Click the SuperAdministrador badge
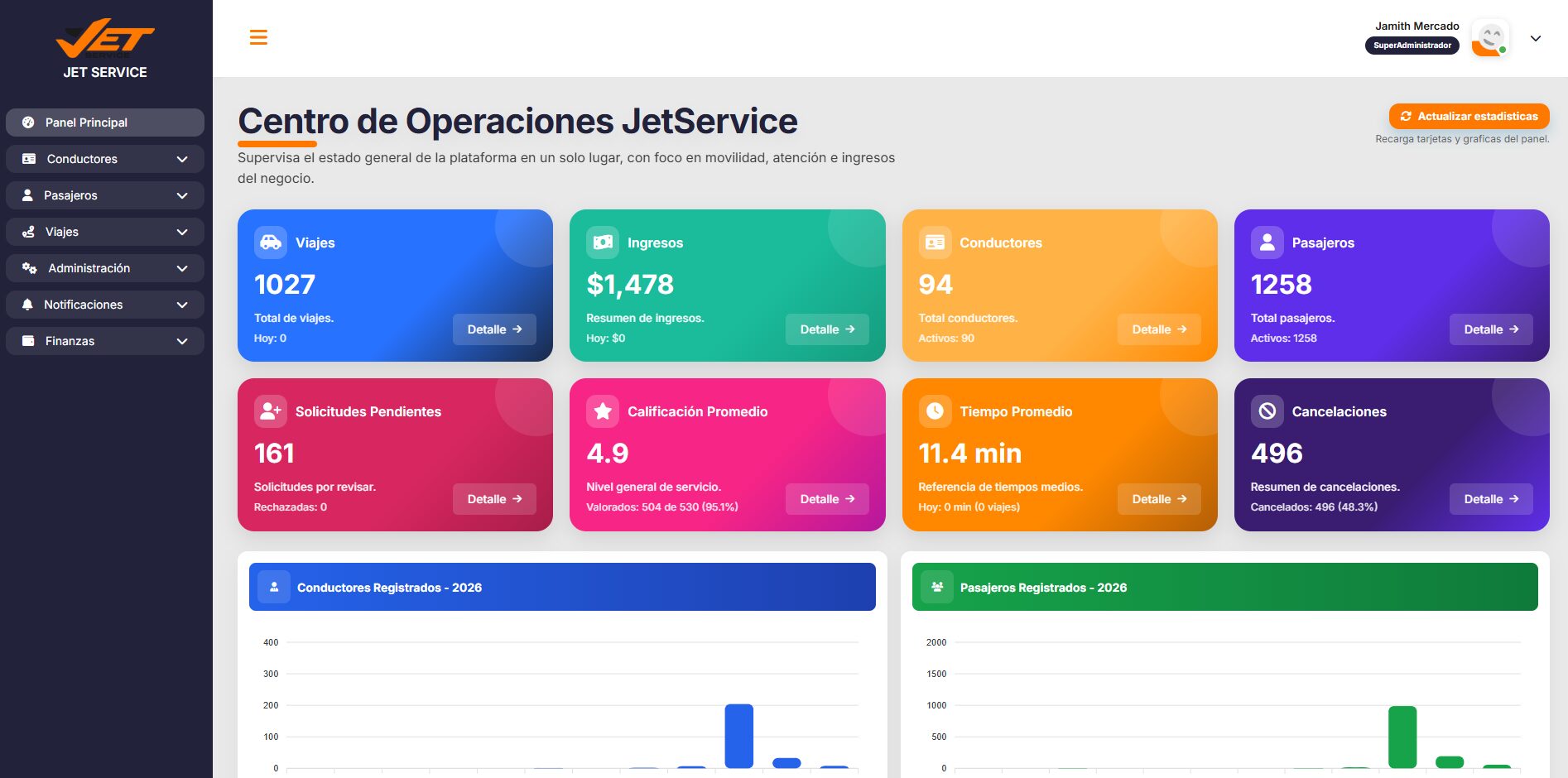The height and width of the screenshot is (778, 1568). point(1412,46)
